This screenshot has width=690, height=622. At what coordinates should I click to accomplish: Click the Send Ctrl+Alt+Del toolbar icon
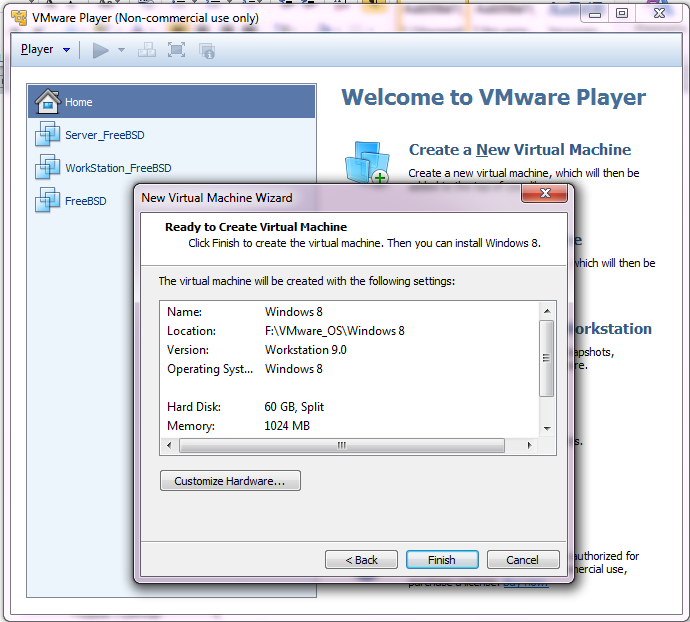point(147,50)
